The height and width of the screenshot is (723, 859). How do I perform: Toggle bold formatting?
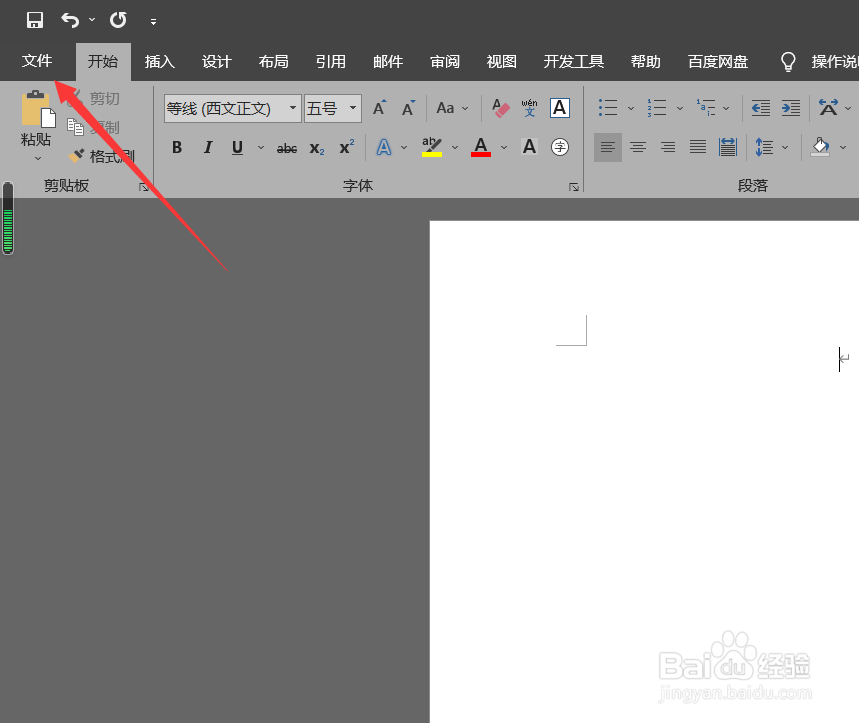(176, 147)
